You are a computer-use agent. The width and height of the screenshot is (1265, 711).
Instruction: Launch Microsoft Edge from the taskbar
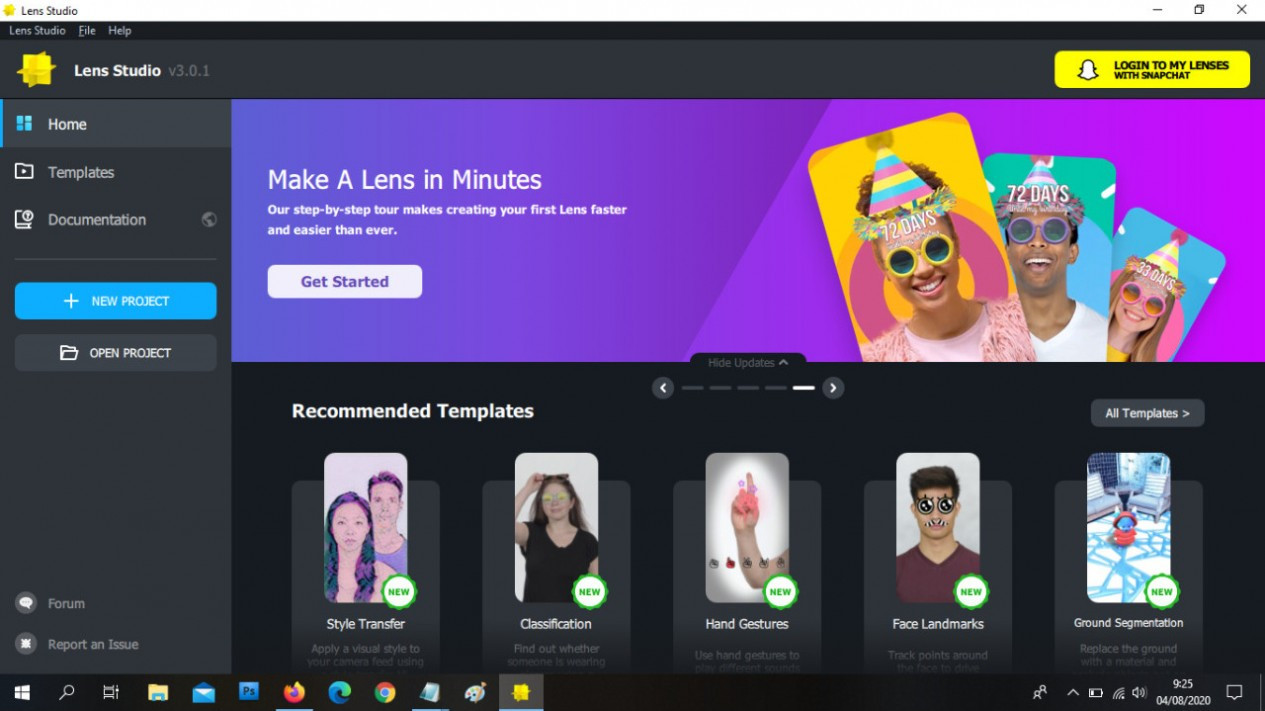pyautogui.click(x=340, y=692)
